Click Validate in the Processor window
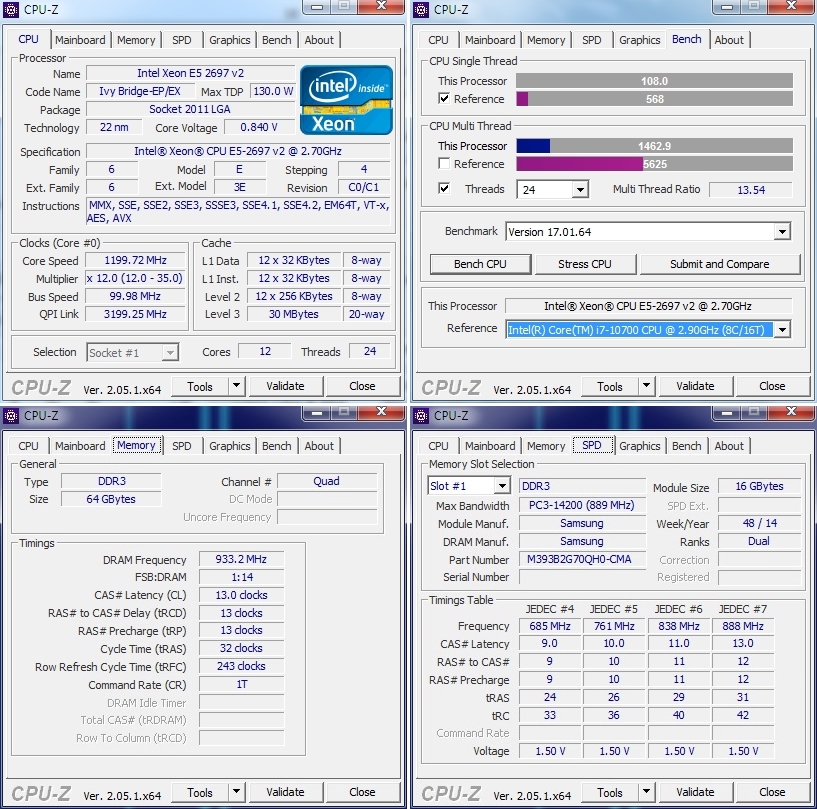Screen dimensions: 817x809 point(285,386)
